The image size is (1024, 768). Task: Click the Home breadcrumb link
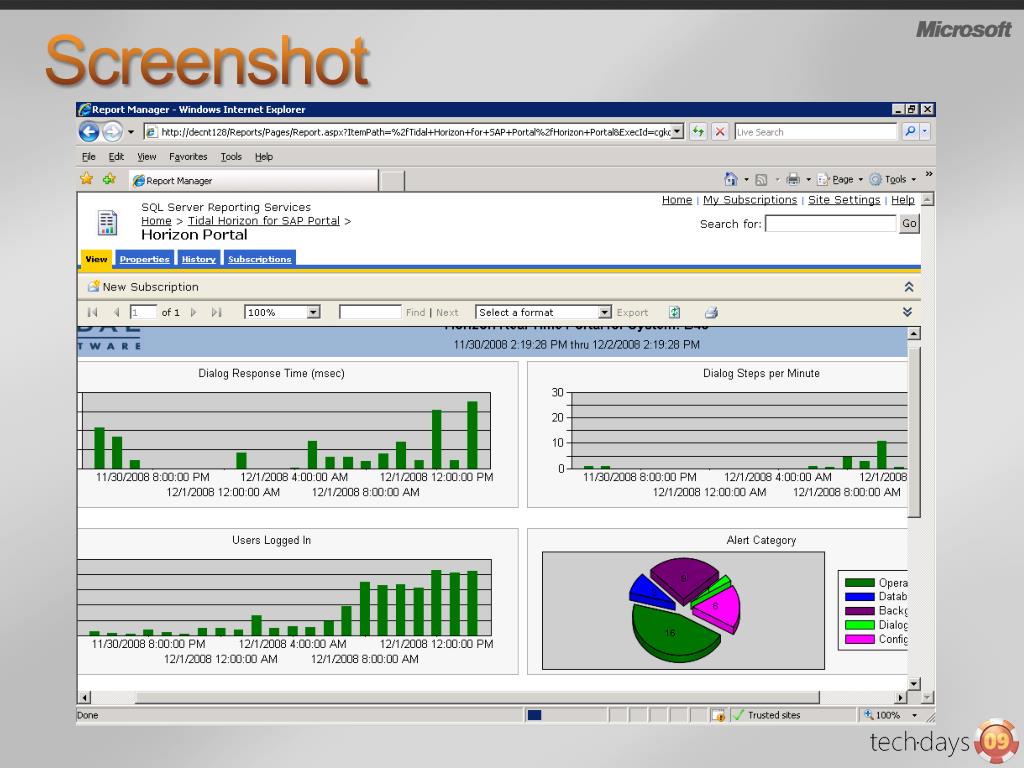156,221
